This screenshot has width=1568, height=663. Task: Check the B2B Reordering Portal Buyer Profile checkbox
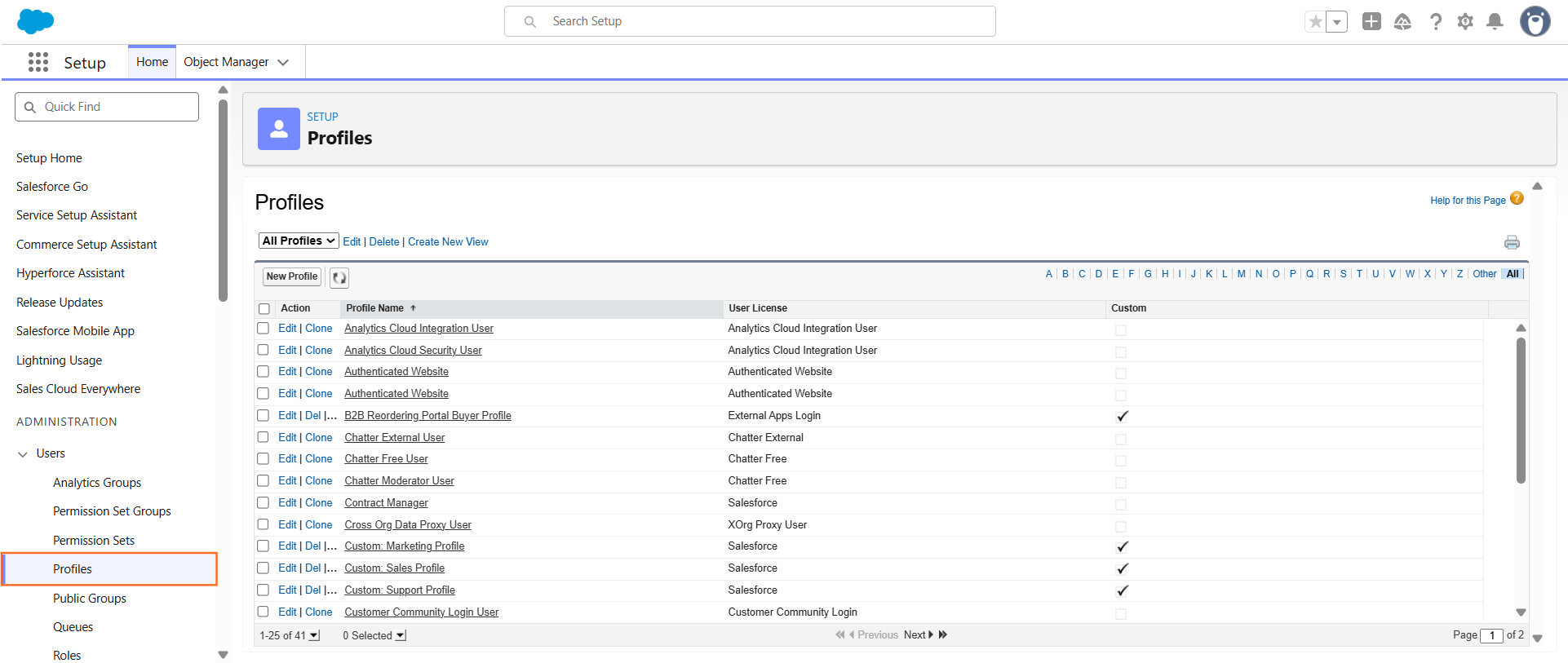click(263, 415)
